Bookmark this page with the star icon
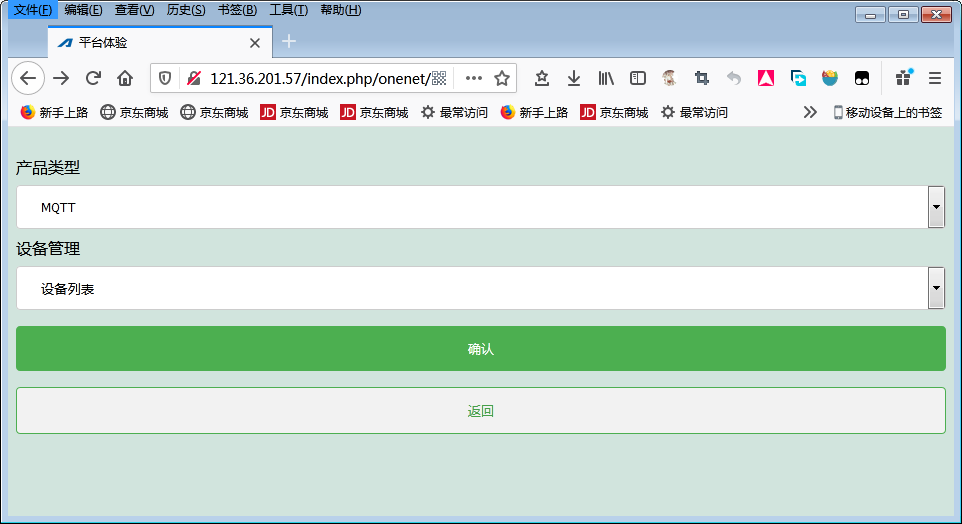The width and height of the screenshot is (962, 524). point(502,78)
